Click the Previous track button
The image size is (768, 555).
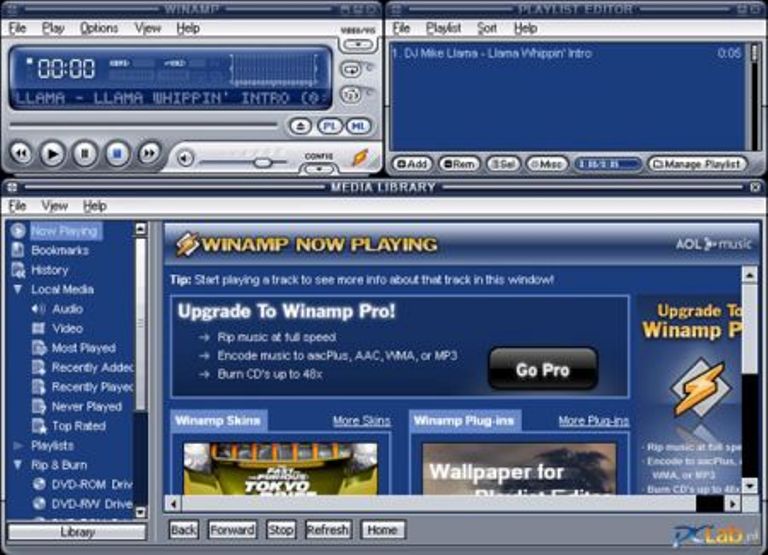pos(21,154)
